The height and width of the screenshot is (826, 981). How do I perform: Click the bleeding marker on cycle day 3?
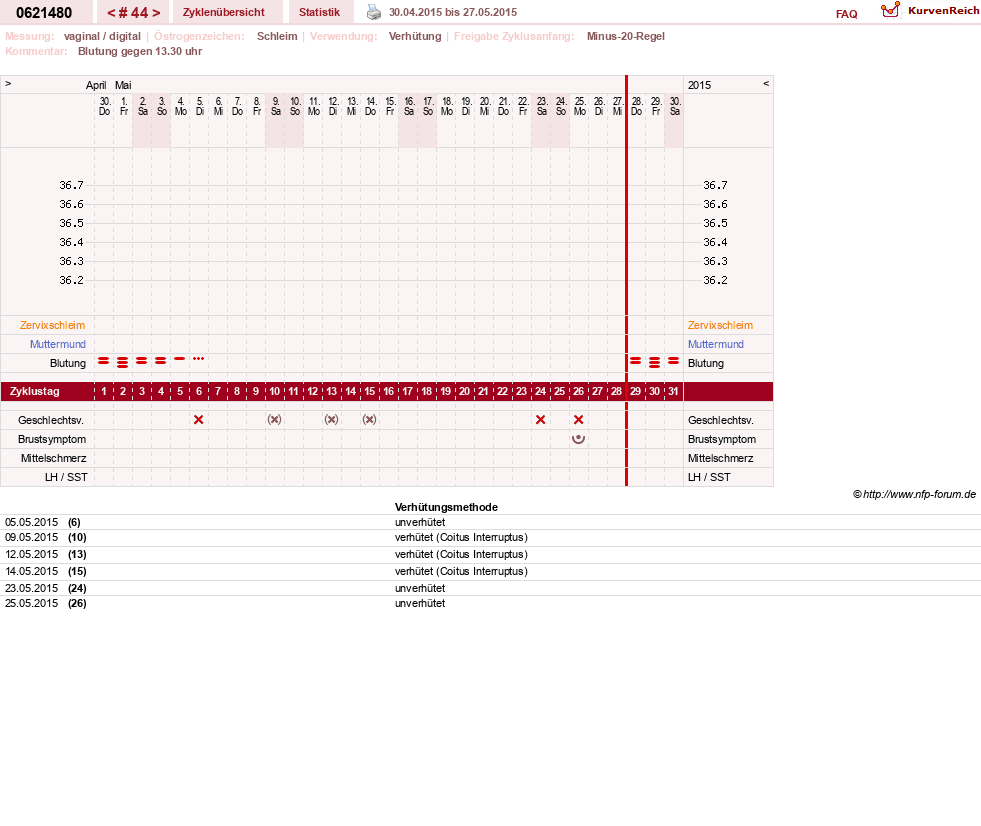[141, 361]
